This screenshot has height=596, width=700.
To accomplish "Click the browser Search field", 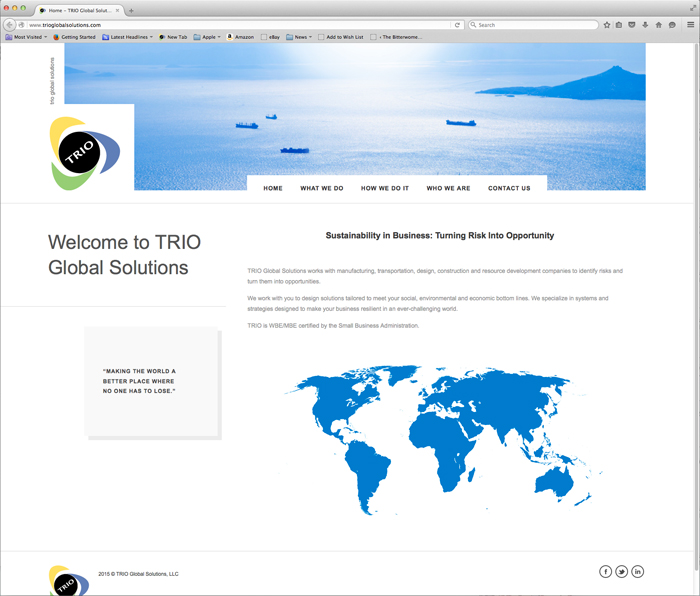I will [x=532, y=25].
